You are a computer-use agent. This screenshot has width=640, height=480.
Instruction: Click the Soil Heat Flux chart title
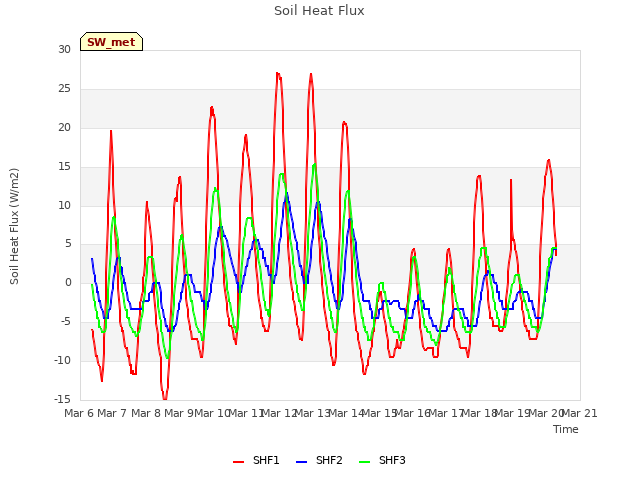(x=319, y=11)
